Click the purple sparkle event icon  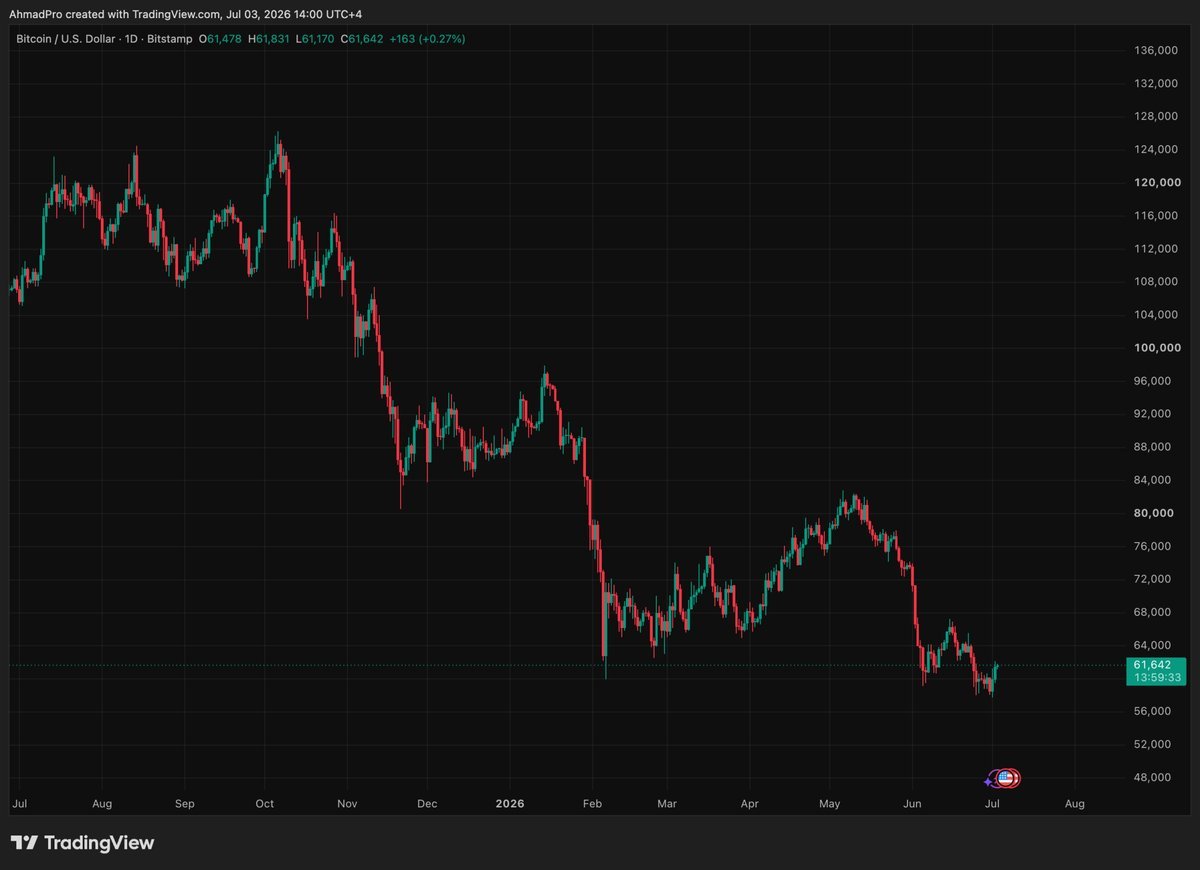[x=989, y=780]
